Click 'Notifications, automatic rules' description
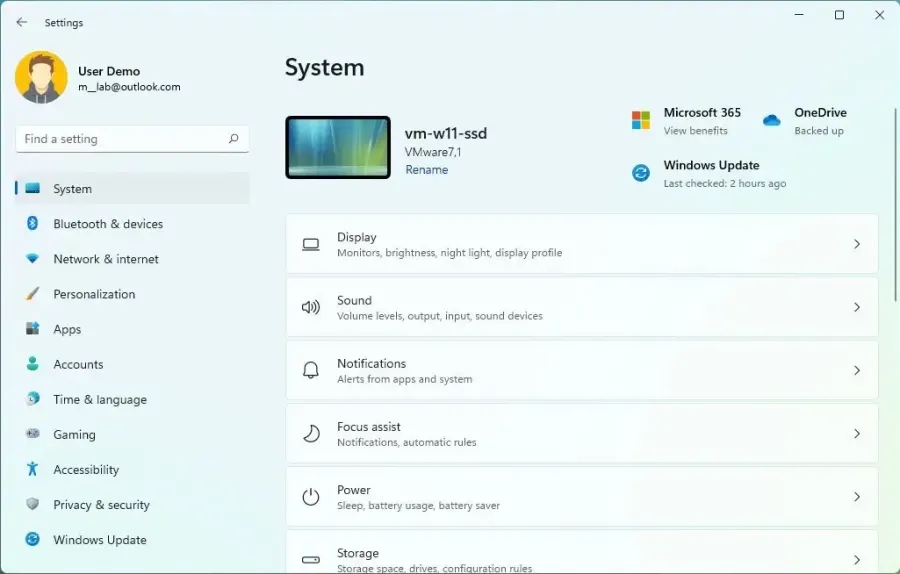Image resolution: width=900 pixels, height=574 pixels. 406,442
